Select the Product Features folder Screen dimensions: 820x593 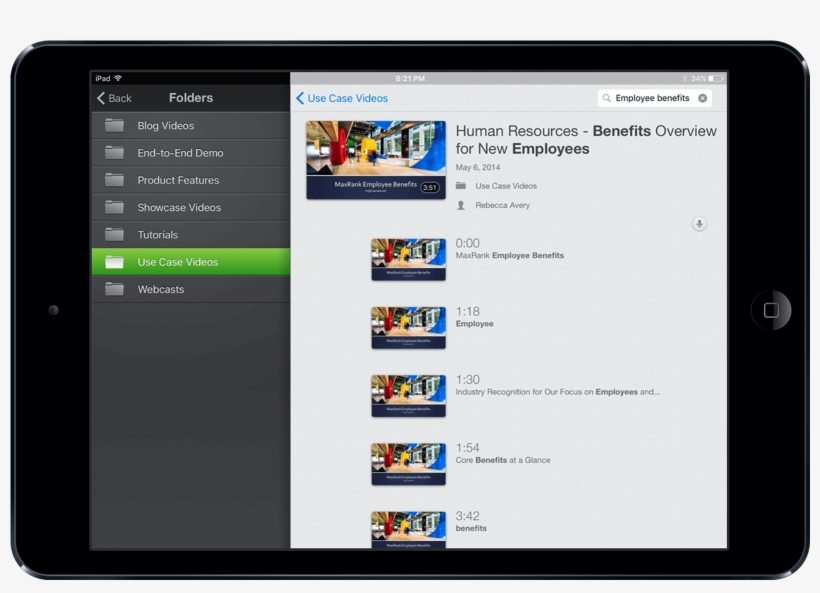178,180
